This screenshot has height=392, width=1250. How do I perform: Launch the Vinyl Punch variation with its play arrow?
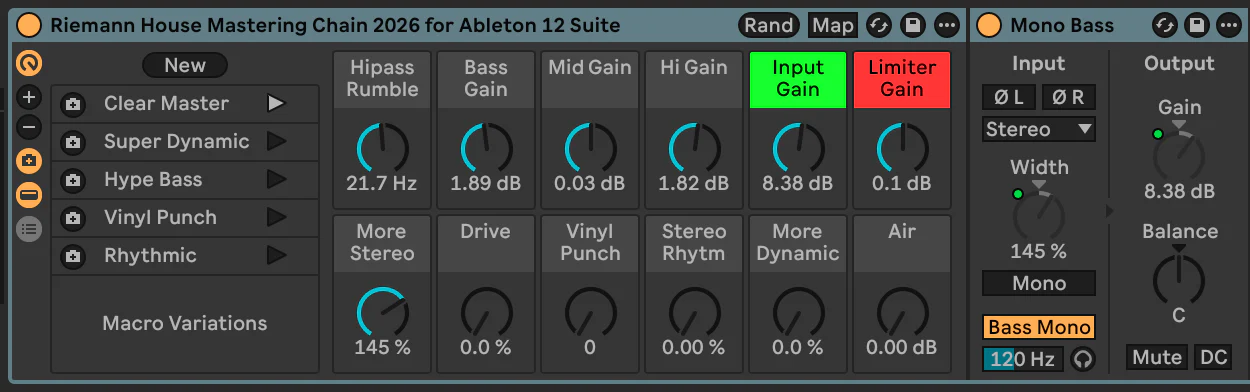coord(276,217)
